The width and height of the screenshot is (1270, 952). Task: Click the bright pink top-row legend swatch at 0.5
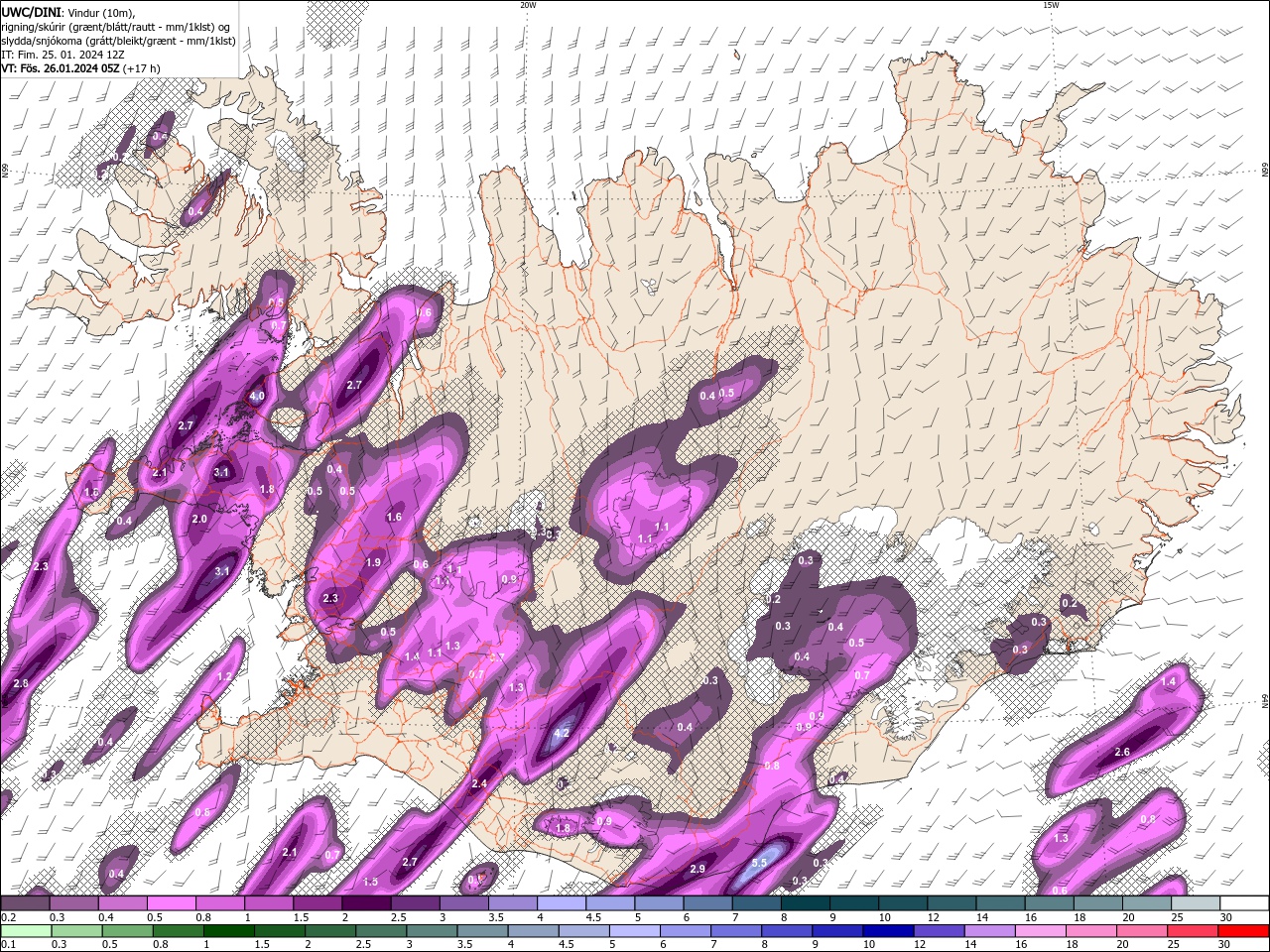tap(171, 903)
